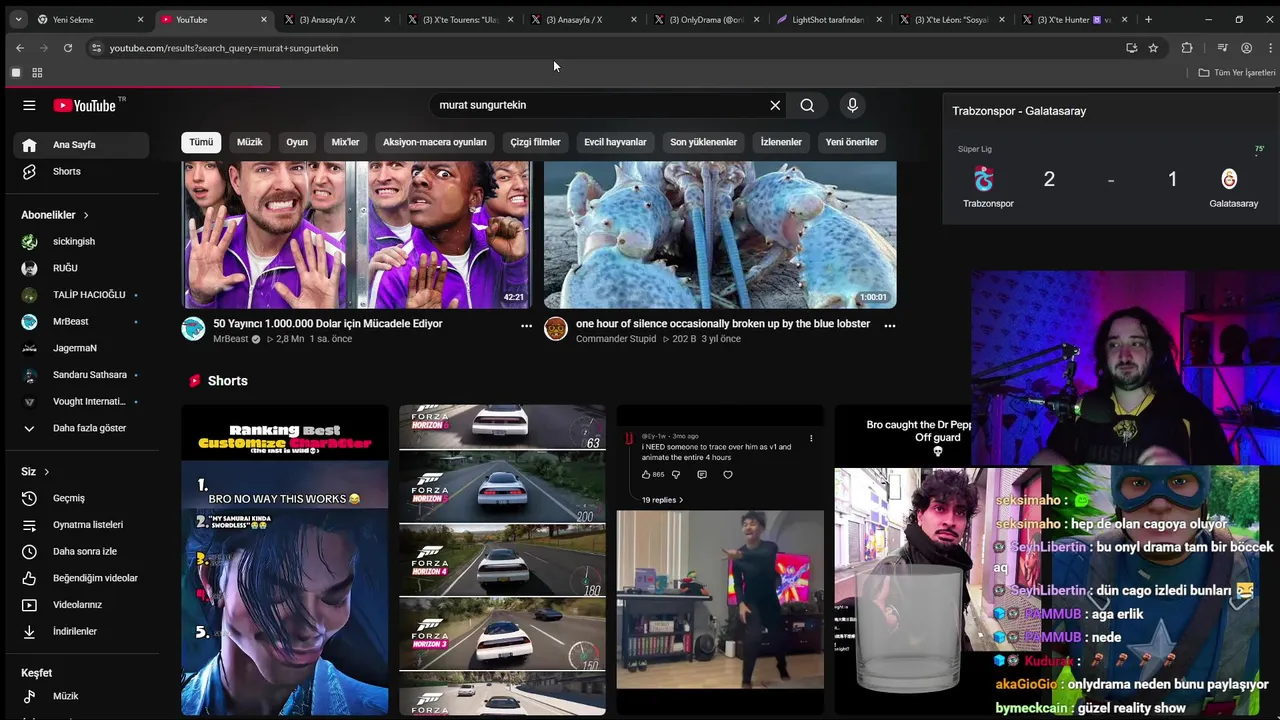This screenshot has width=1280, height=720.
Task: Open the tab search dropdown arrow
Action: point(17,19)
